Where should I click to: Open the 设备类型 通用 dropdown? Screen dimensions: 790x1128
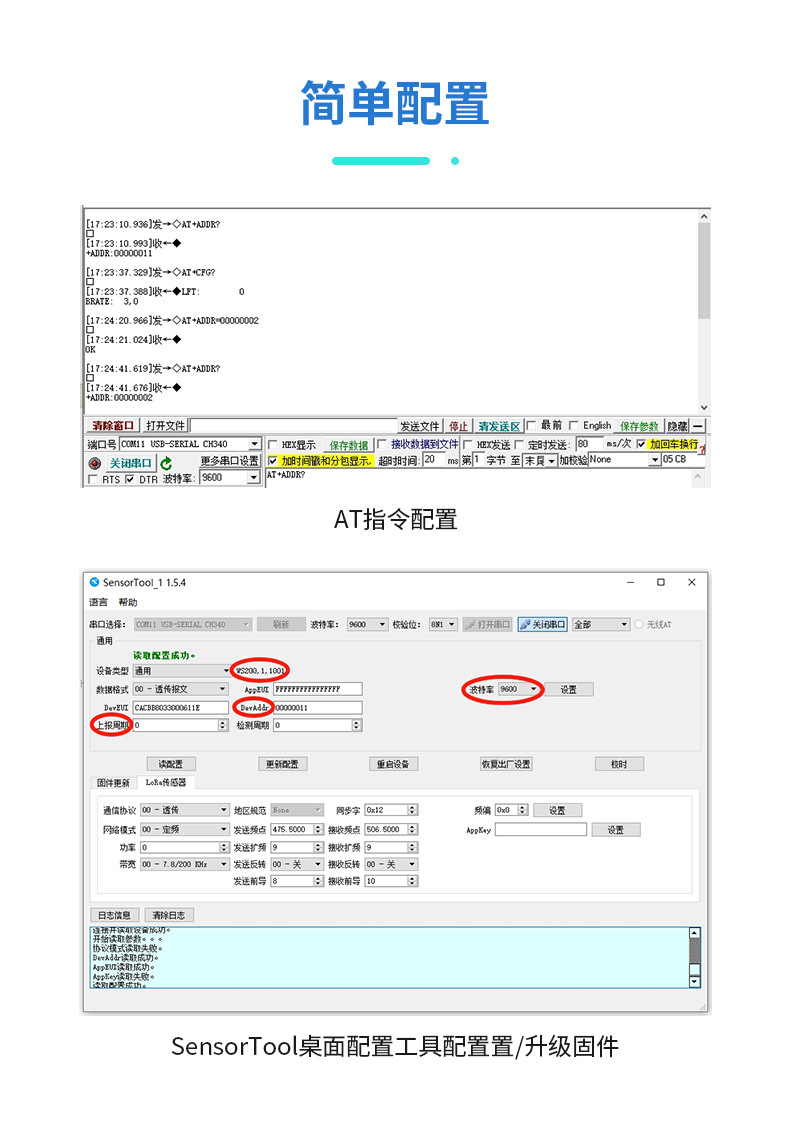tap(181, 670)
